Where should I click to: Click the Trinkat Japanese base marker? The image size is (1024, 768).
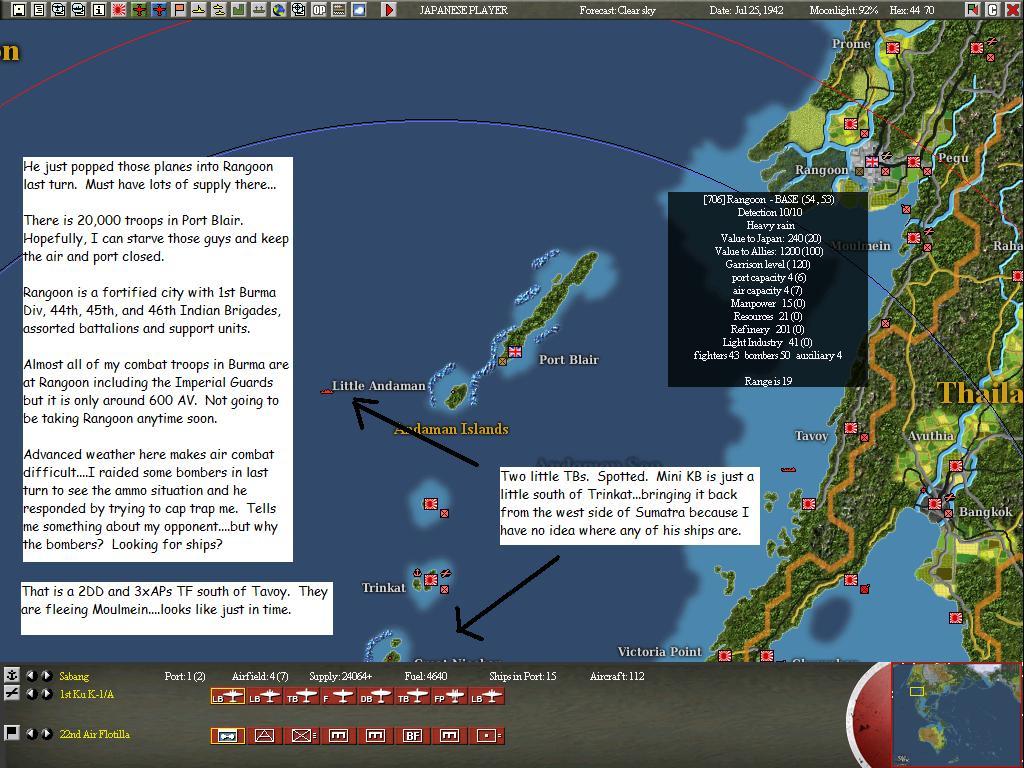click(430, 579)
